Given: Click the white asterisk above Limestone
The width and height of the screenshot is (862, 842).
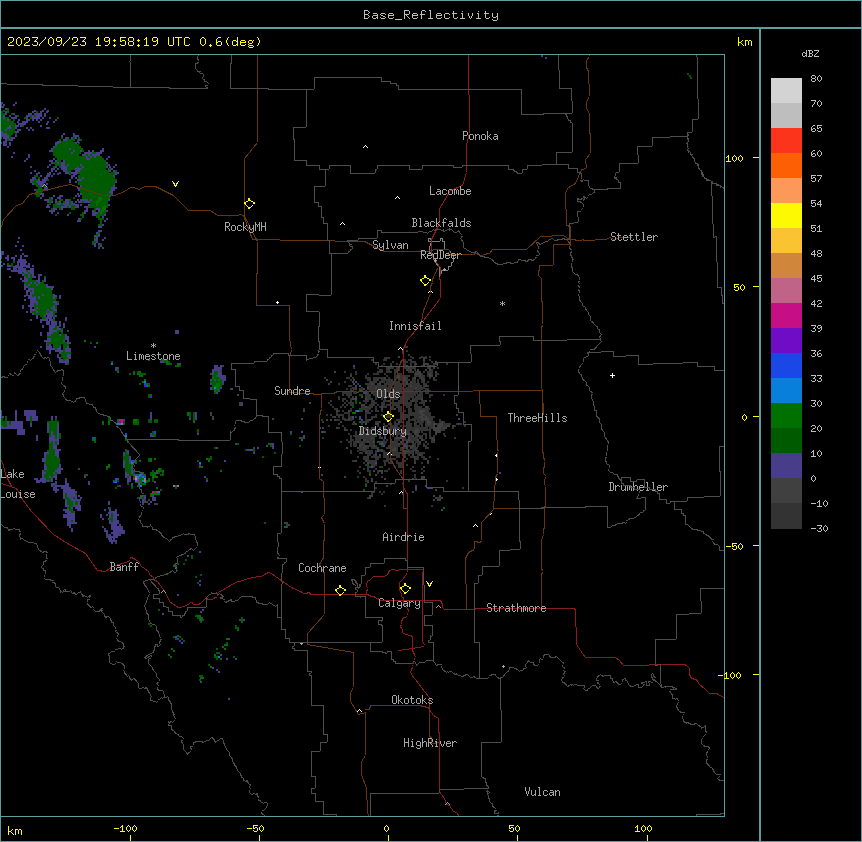Looking at the screenshot, I should 153,346.
